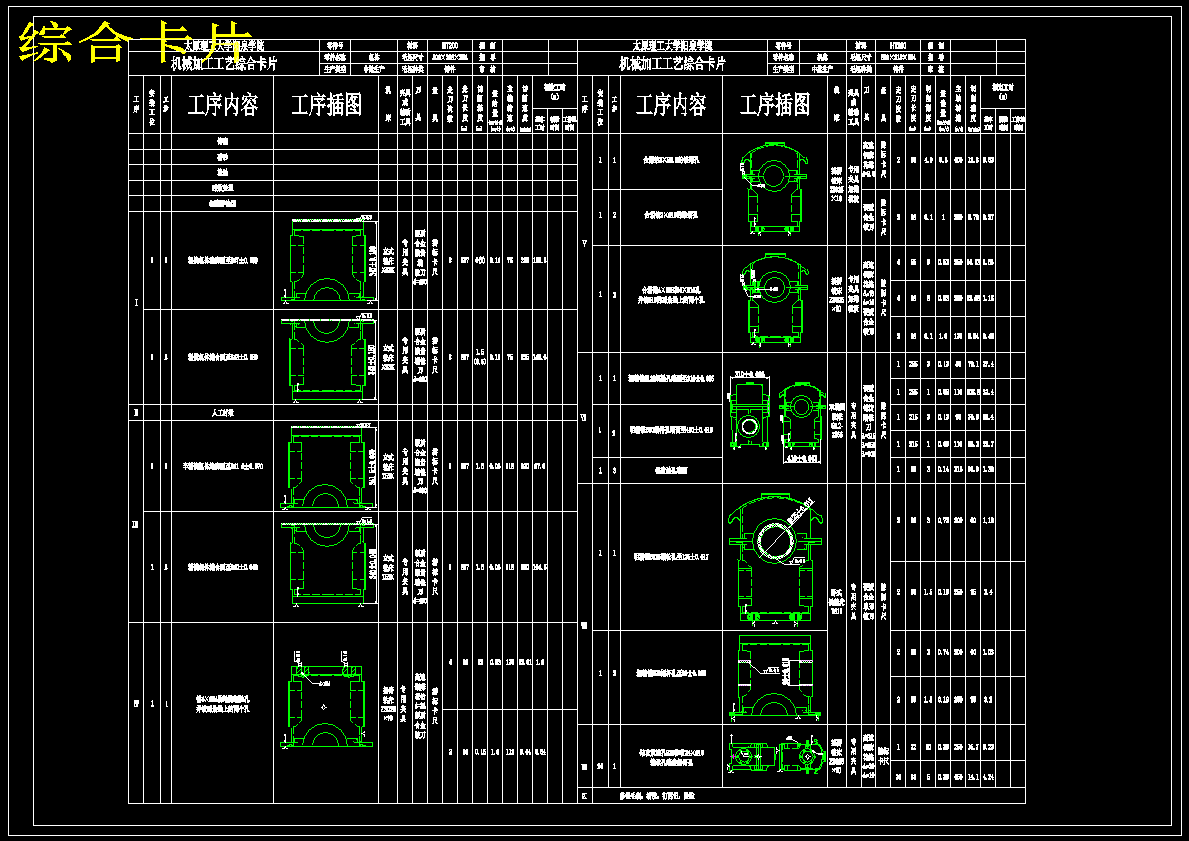This screenshot has height=841, width=1189.
Task: Pick process I first illustration, arch at bottom
Action: click(x=328, y=260)
